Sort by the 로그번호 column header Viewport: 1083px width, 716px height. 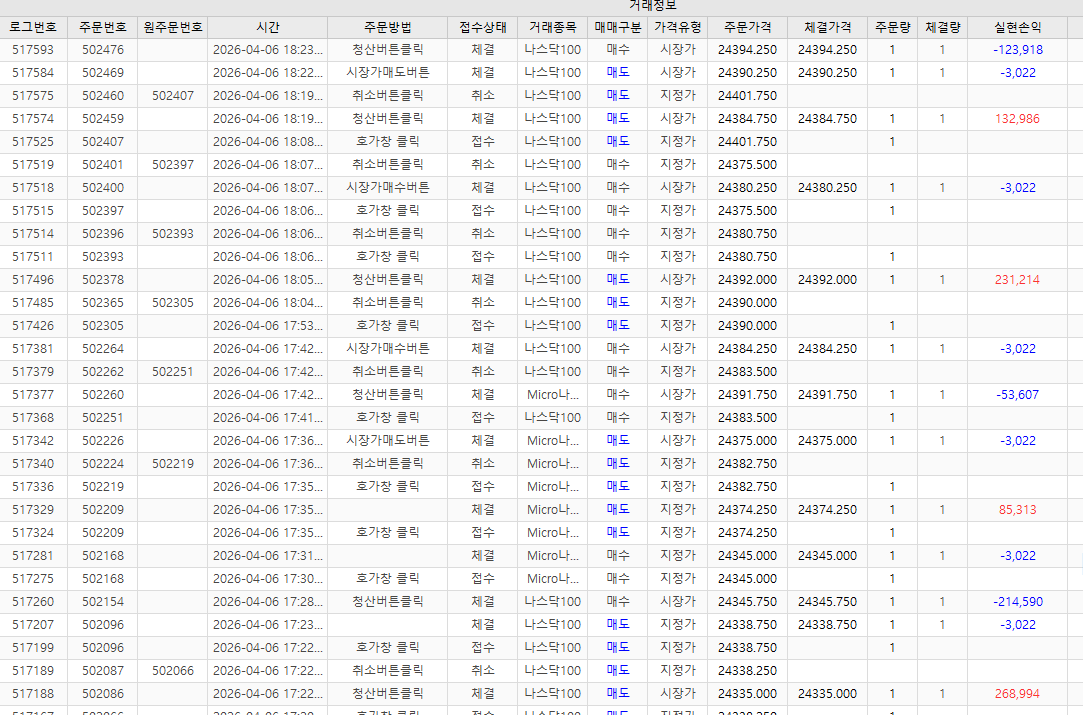[33, 28]
